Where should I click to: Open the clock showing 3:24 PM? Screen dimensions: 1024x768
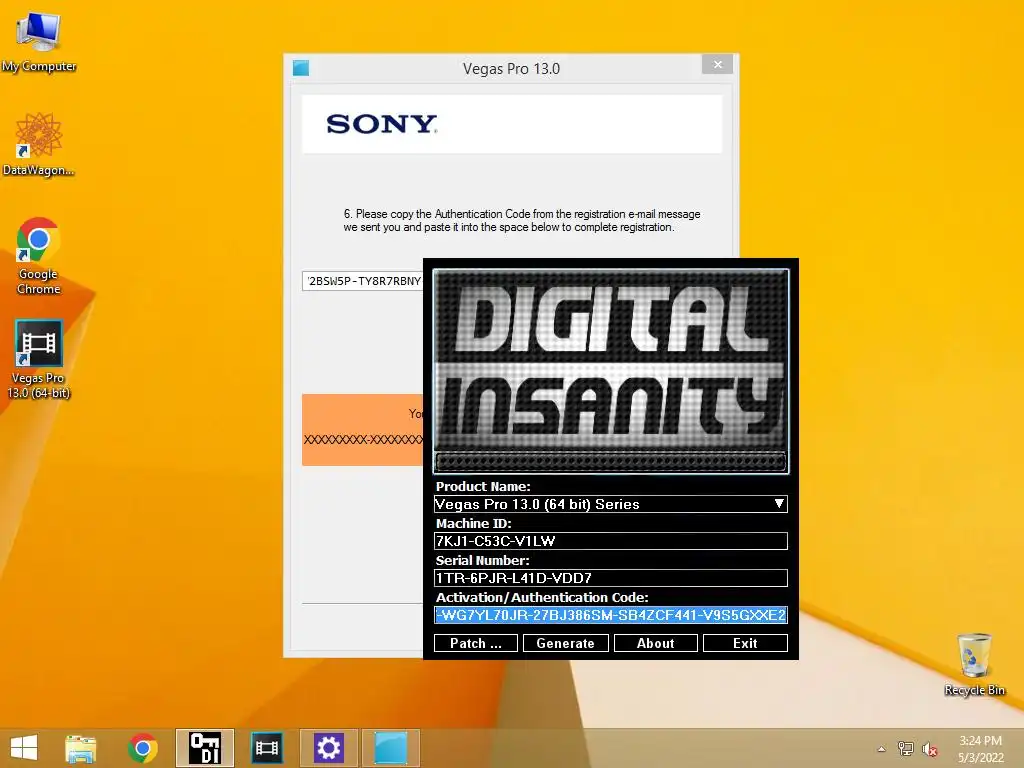[980, 749]
